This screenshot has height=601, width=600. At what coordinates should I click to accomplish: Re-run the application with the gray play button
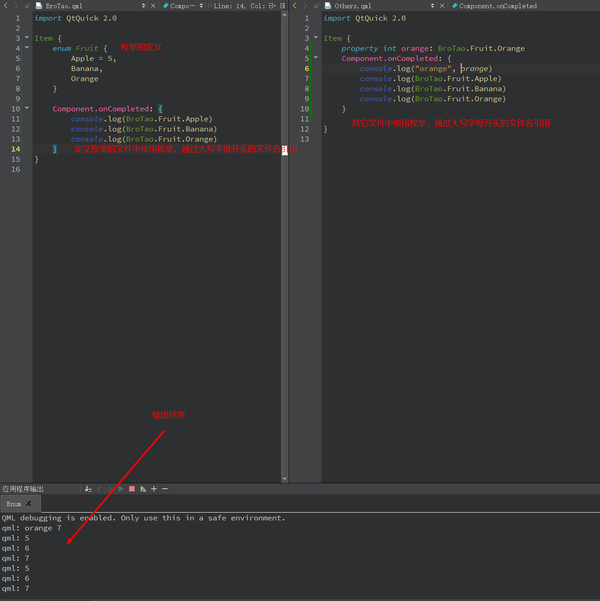(x=121, y=489)
